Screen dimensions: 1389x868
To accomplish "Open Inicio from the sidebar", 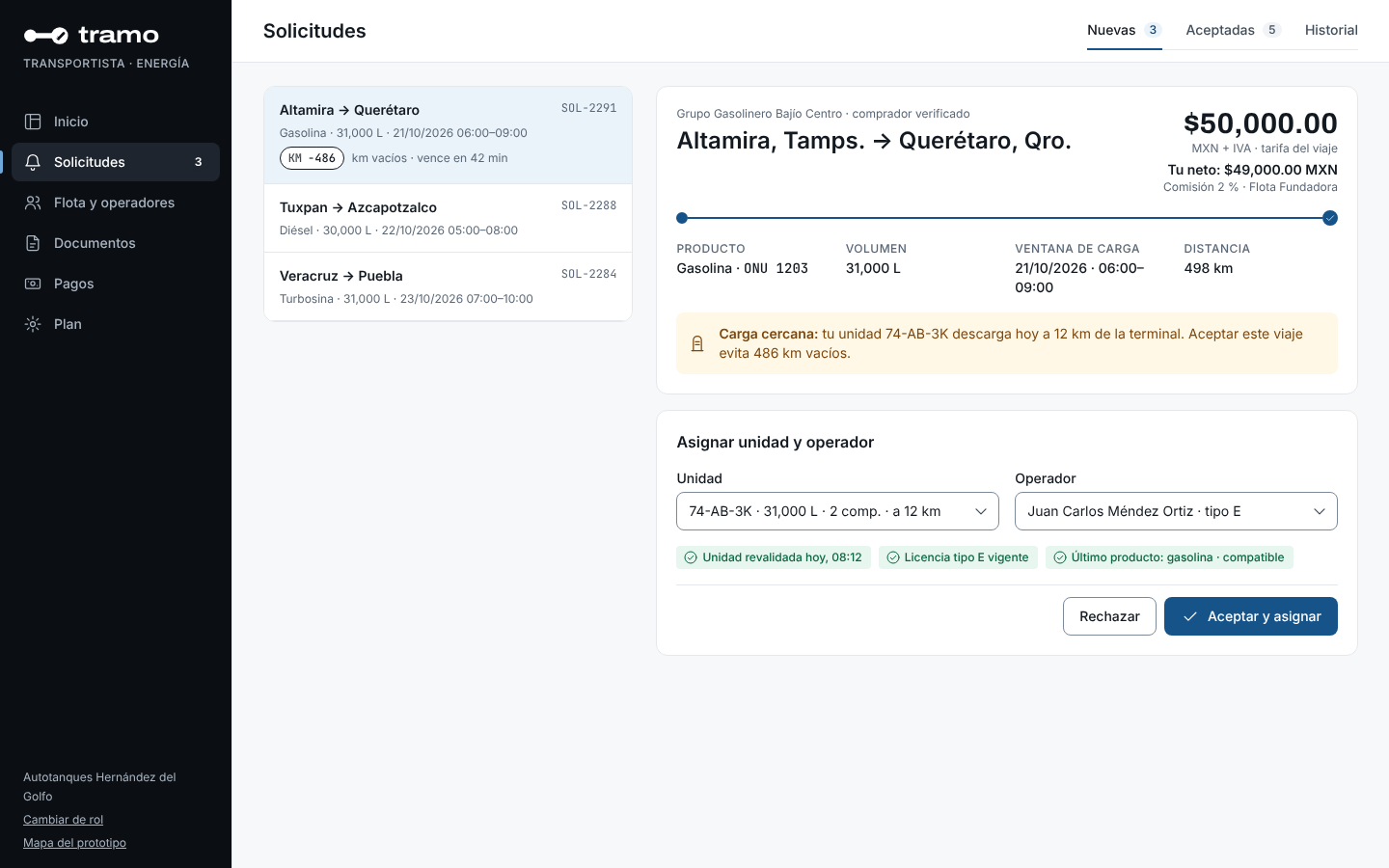I will coord(116,122).
